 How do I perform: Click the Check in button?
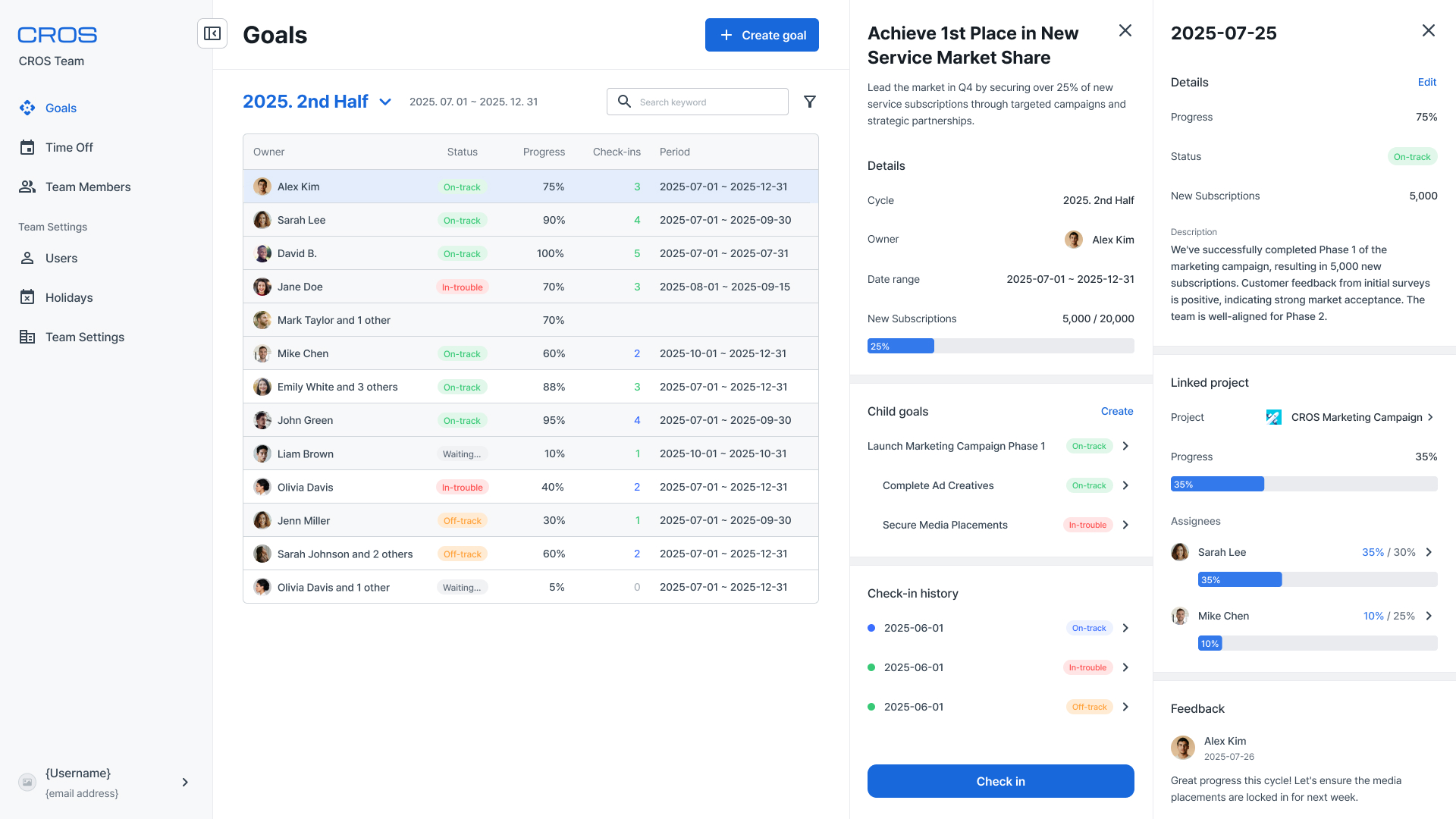click(x=1000, y=781)
